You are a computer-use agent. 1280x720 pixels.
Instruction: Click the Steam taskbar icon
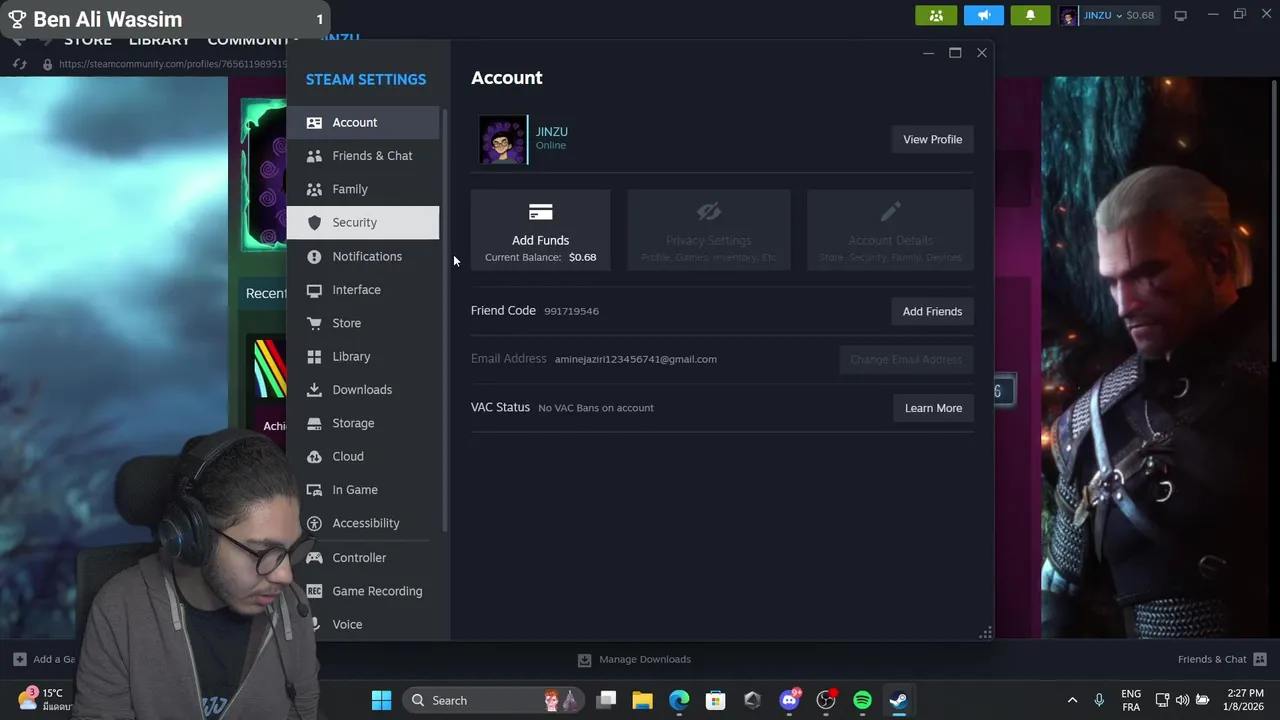pyautogui.click(x=899, y=700)
